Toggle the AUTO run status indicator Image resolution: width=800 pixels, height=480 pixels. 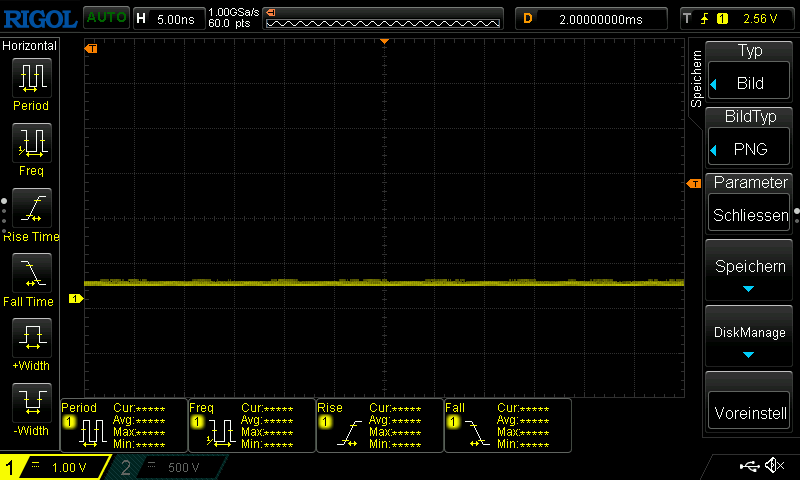(105, 17)
